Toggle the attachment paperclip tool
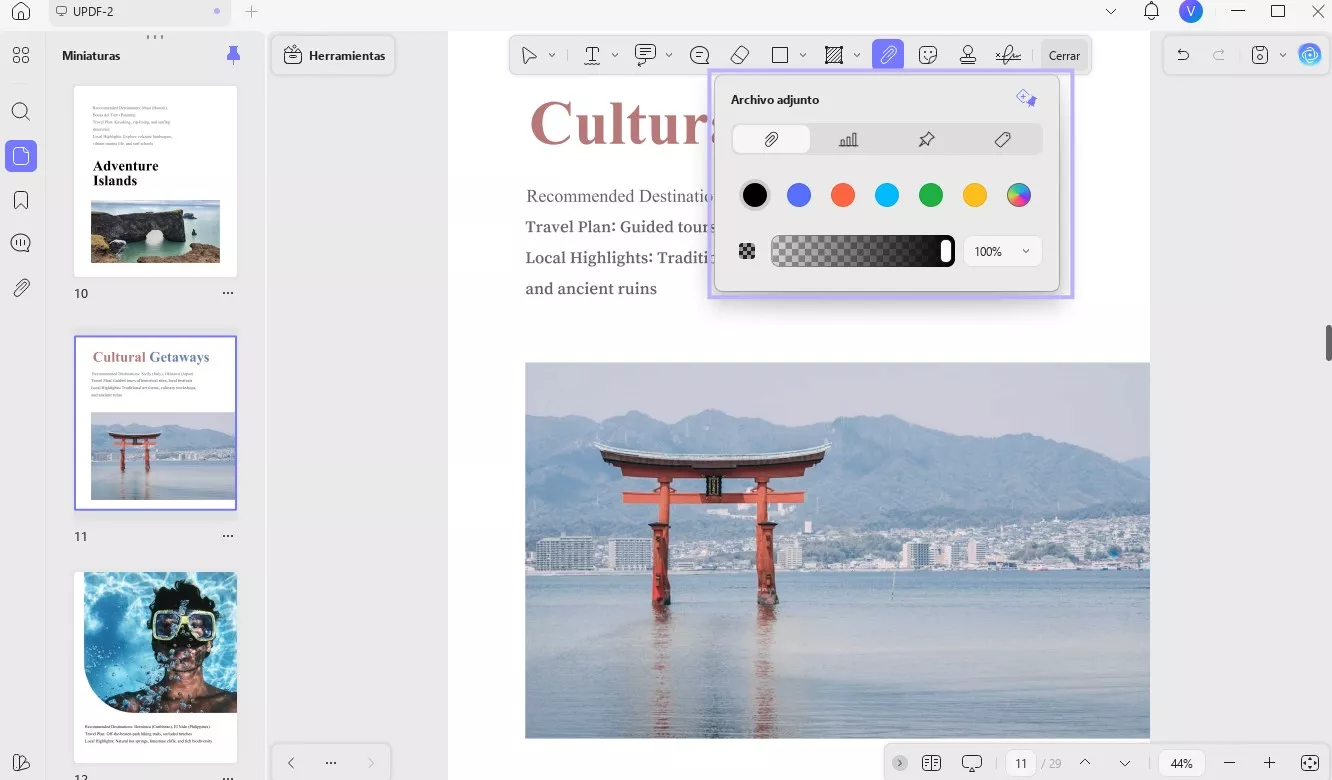This screenshot has height=780, width=1332. [888, 55]
